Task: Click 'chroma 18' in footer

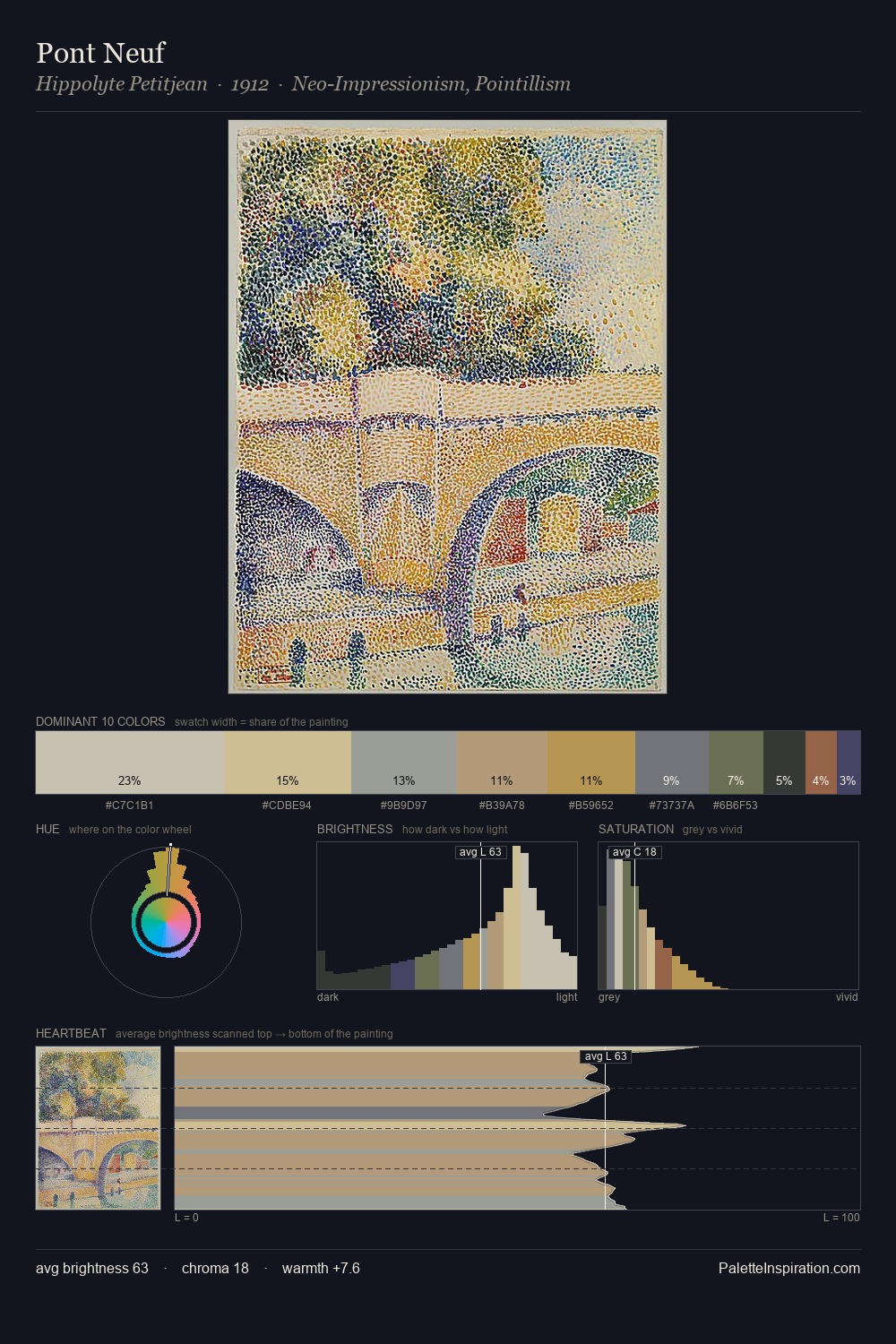Action: [x=215, y=1268]
